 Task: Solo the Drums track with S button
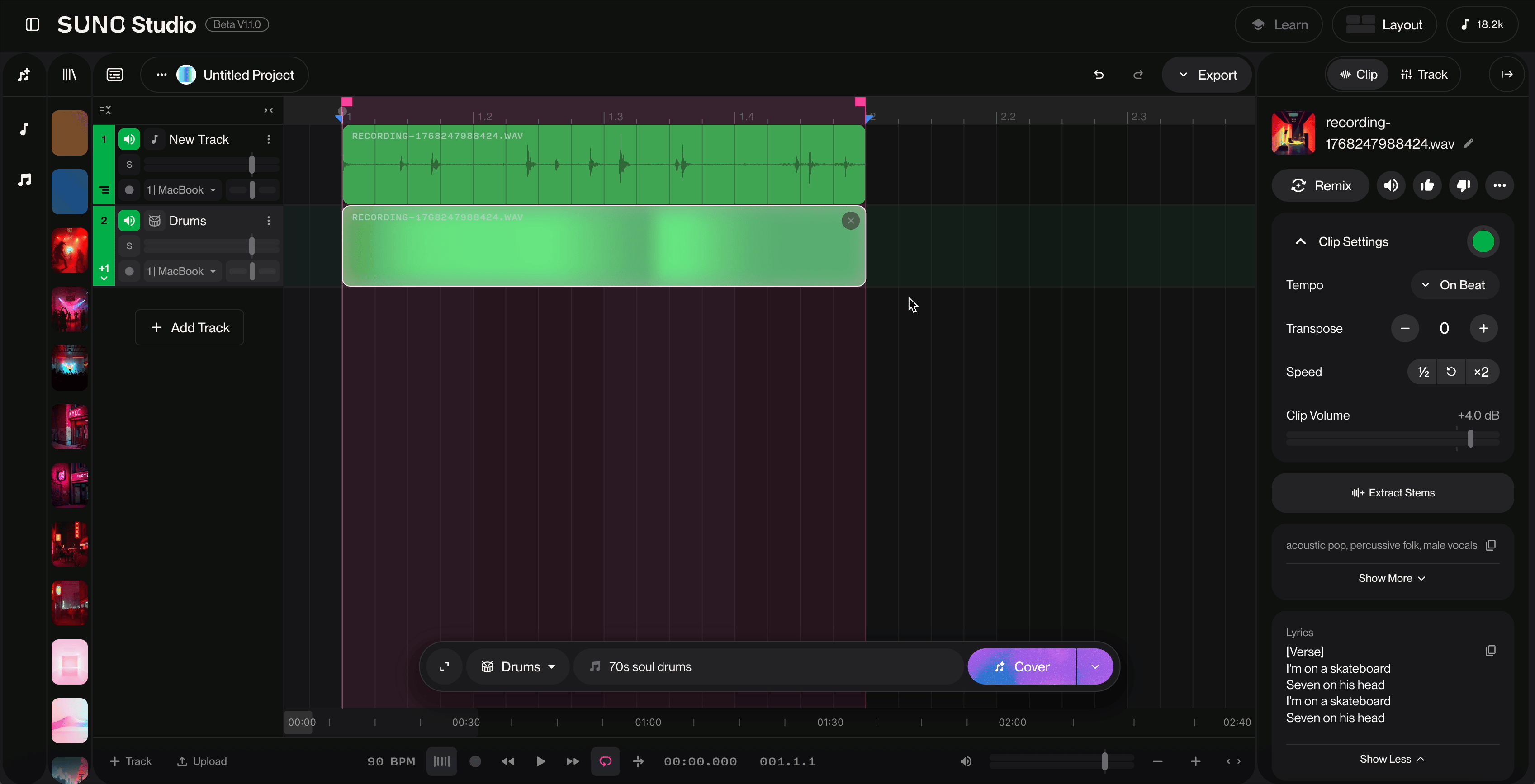[129, 246]
